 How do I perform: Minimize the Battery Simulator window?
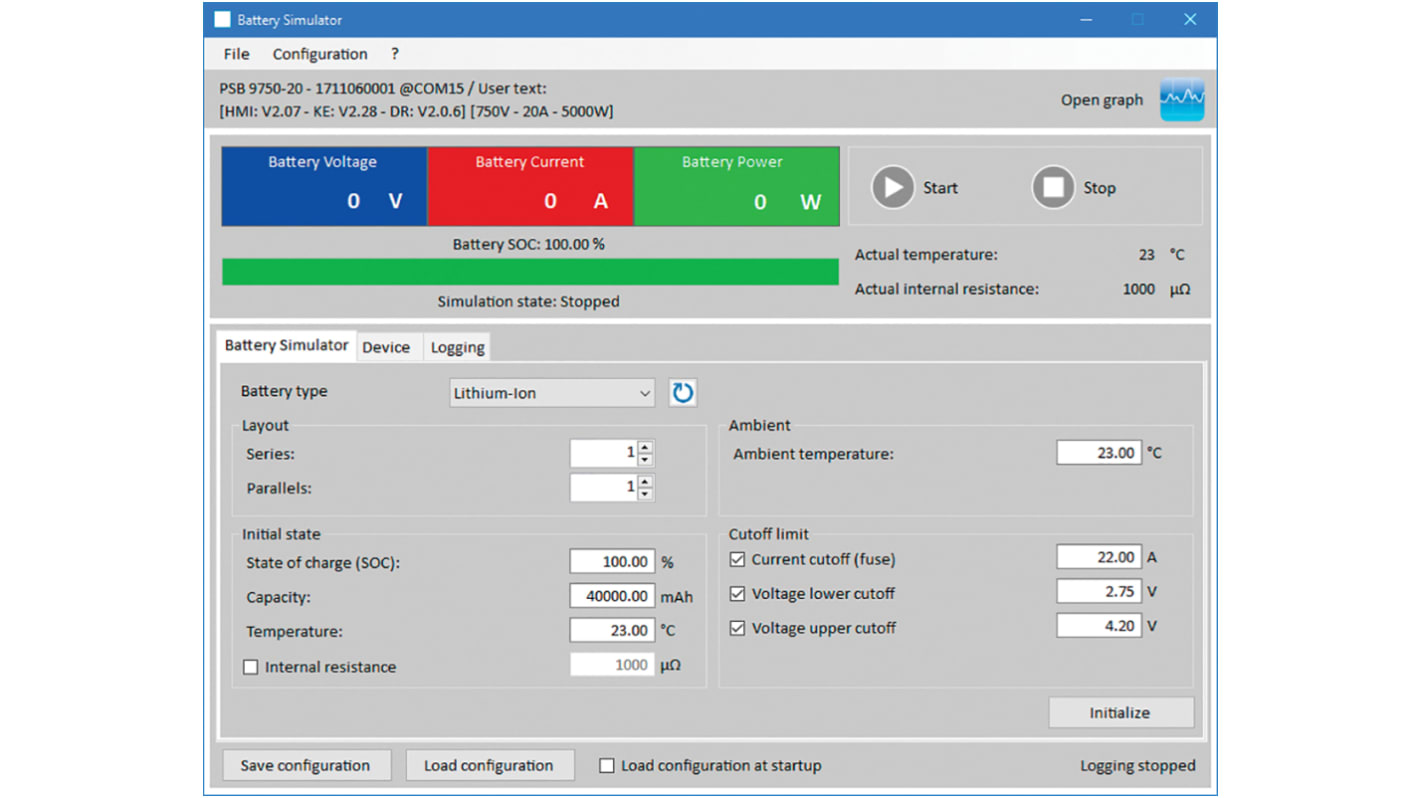coord(1086,19)
